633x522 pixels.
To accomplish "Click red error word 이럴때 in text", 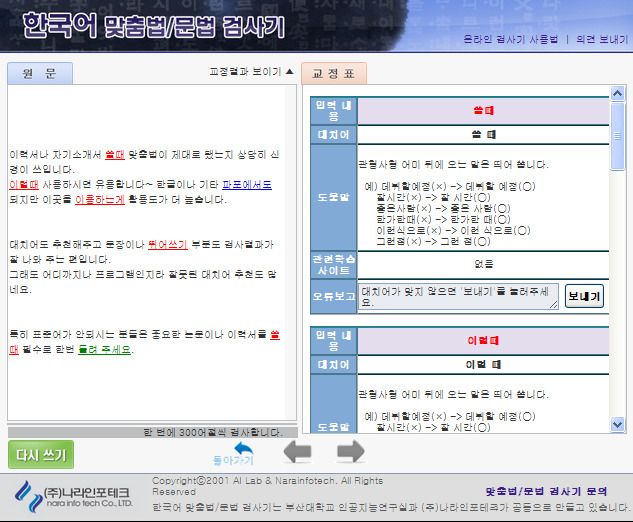I will tap(24, 184).
